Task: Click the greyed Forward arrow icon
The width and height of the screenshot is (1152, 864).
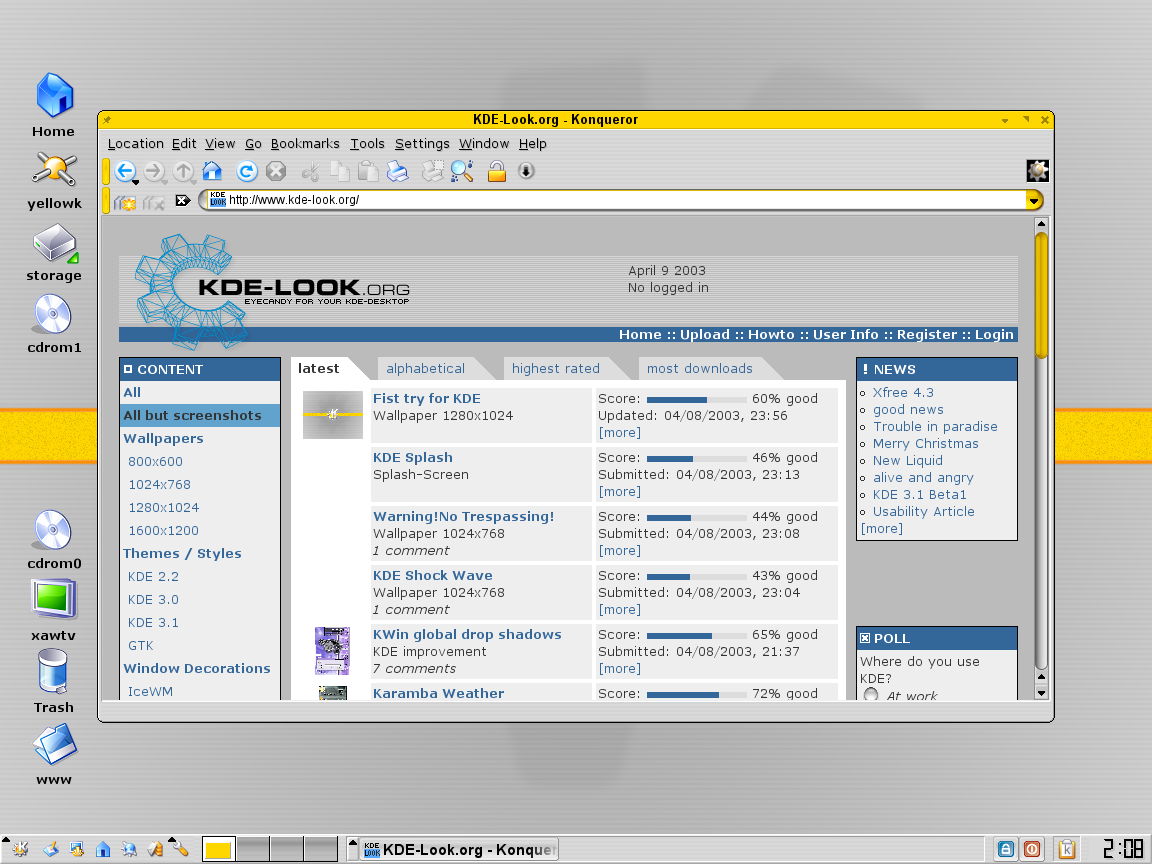Action: coord(154,171)
